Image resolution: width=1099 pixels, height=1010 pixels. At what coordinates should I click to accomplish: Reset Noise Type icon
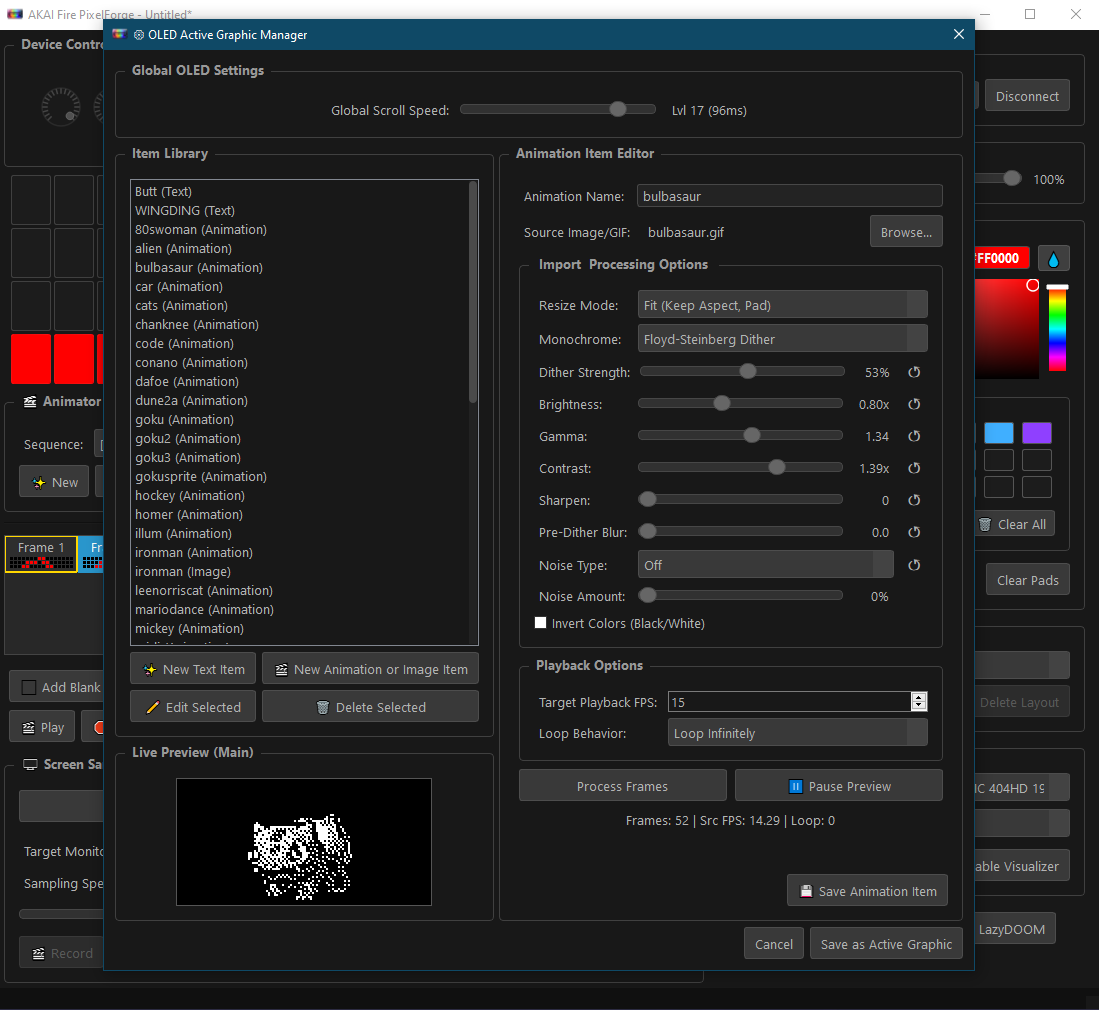click(914, 566)
